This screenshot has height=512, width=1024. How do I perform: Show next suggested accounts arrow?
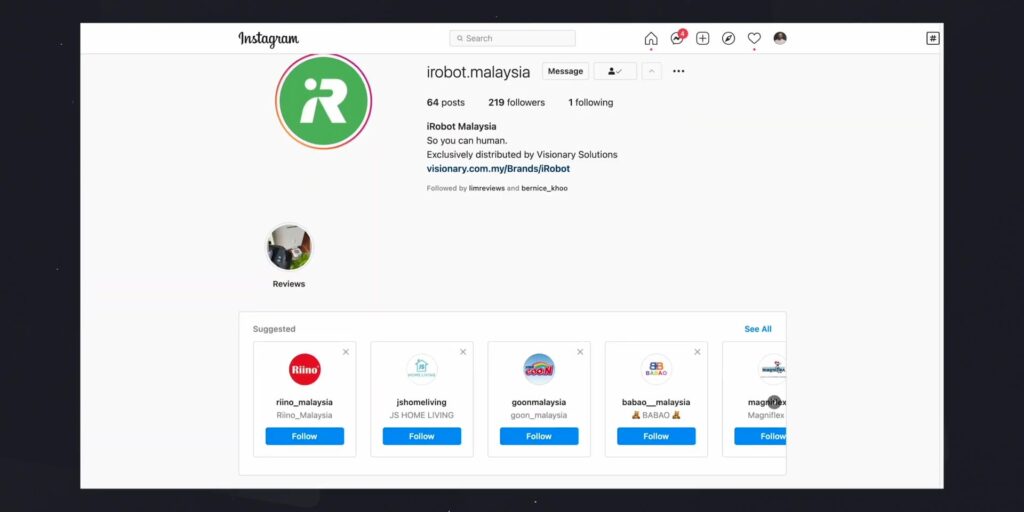tap(774, 402)
